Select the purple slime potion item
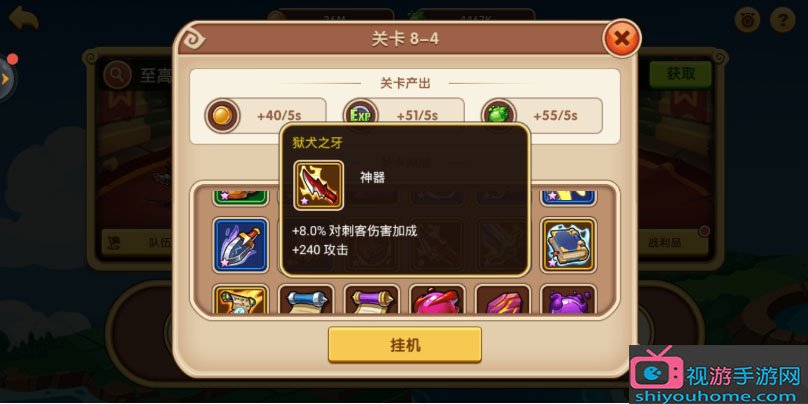Image resolution: width=808 pixels, height=404 pixels. click(x=569, y=300)
